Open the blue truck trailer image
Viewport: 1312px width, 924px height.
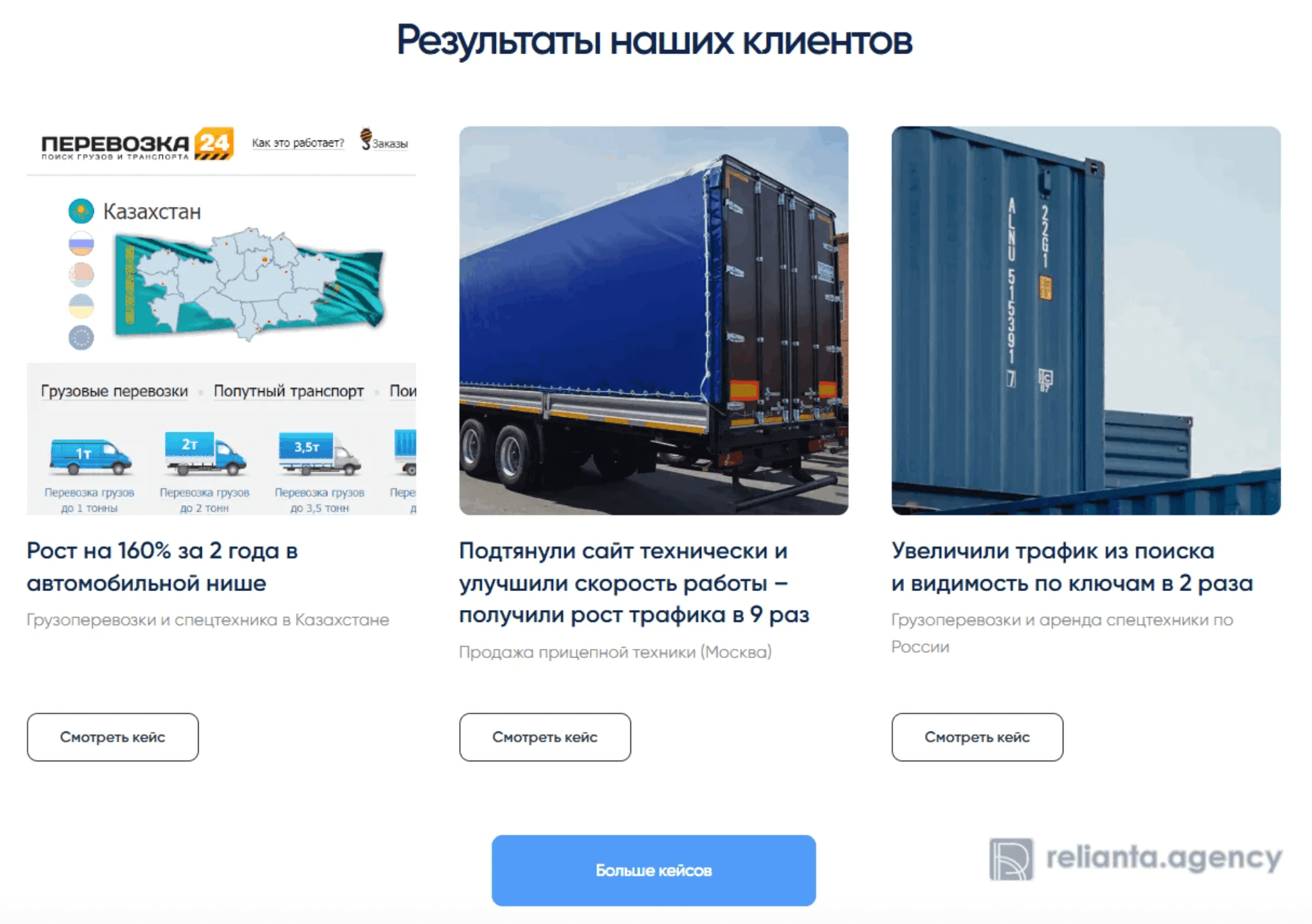(x=654, y=321)
